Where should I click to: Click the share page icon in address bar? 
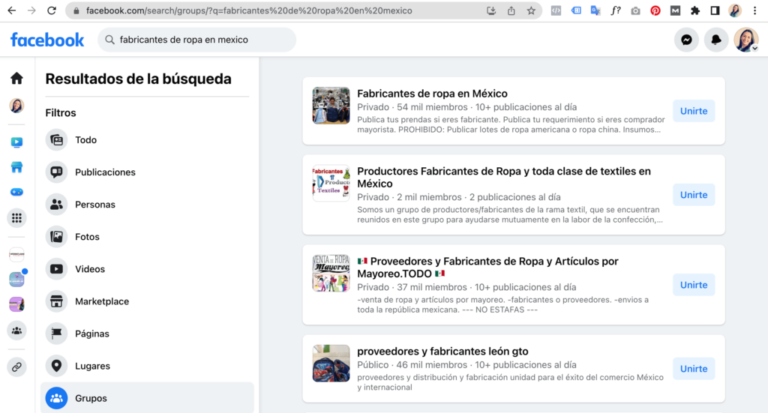[x=511, y=10]
